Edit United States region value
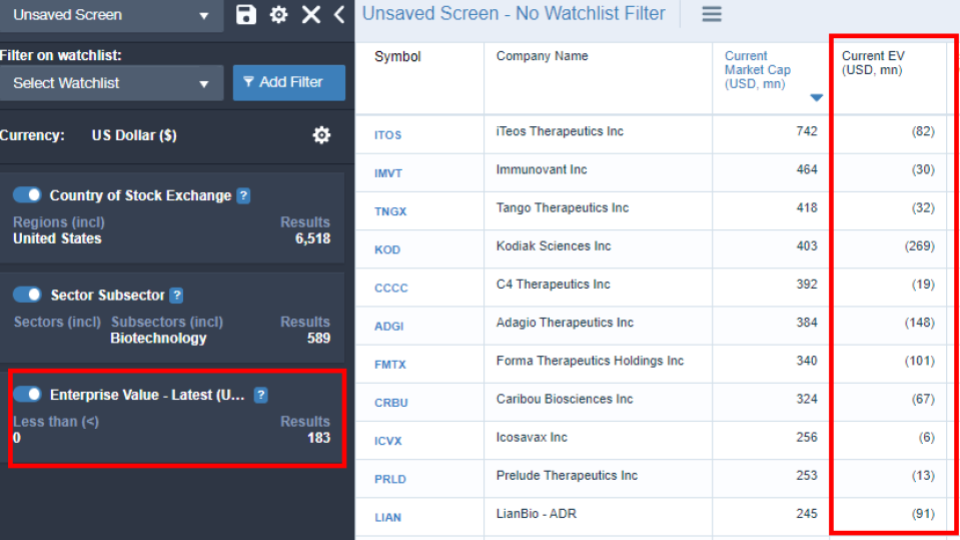 tap(57, 239)
